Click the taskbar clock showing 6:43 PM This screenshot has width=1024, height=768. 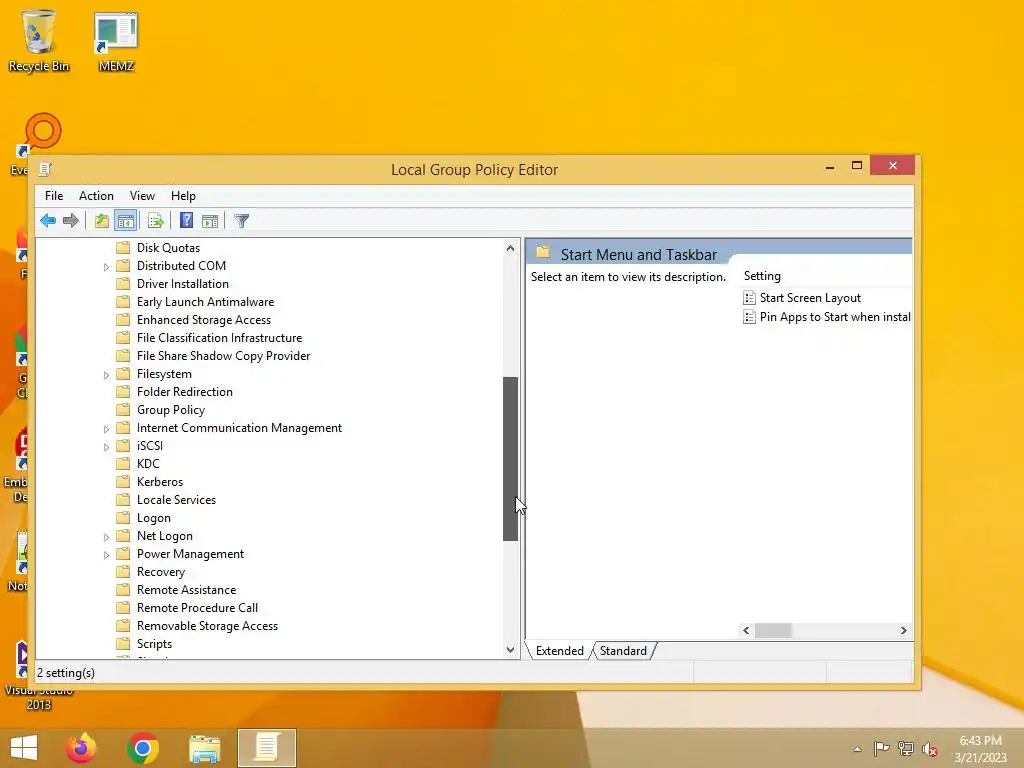[980, 749]
